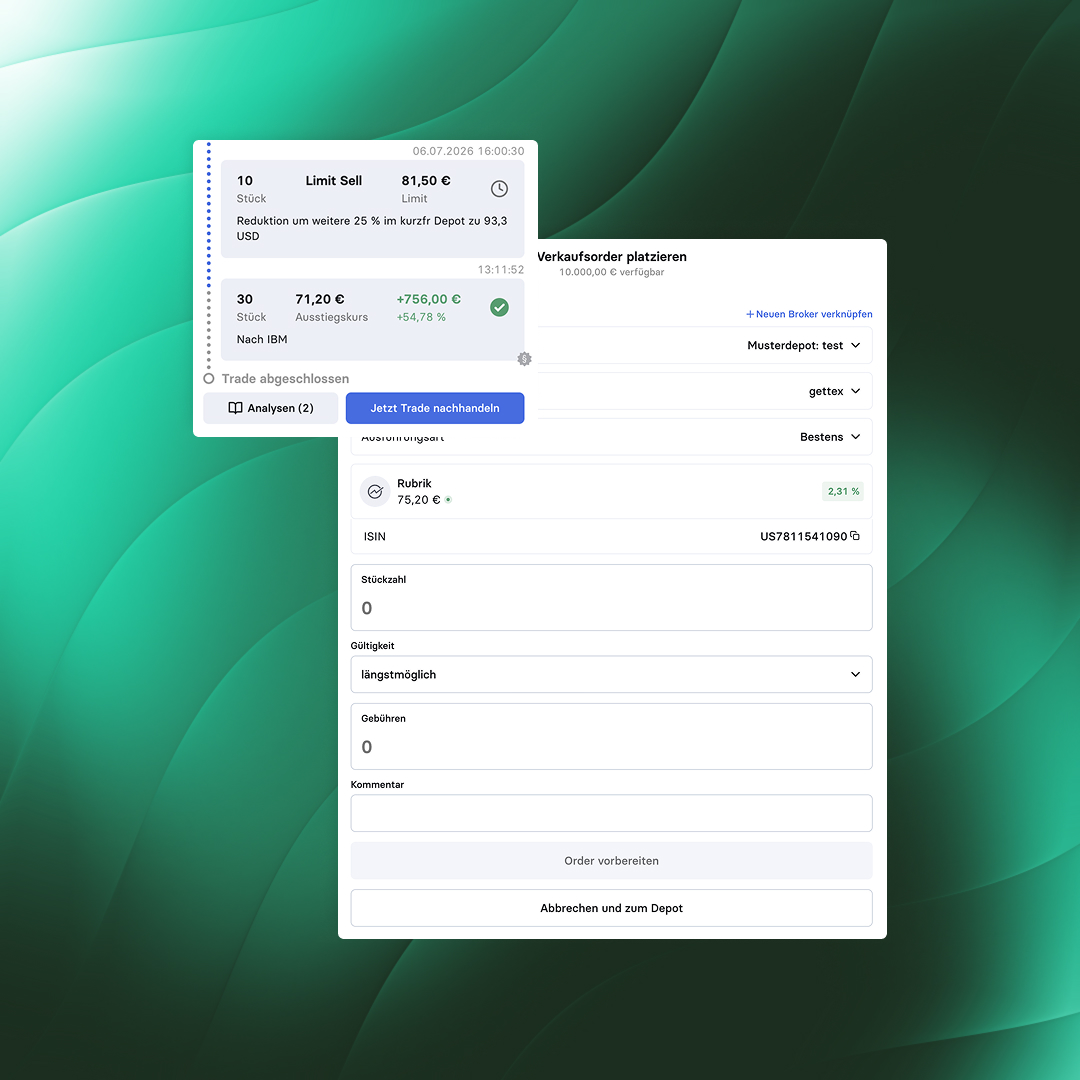Click the 71,20 € Ausstiegskurs value

pyautogui.click(x=320, y=300)
